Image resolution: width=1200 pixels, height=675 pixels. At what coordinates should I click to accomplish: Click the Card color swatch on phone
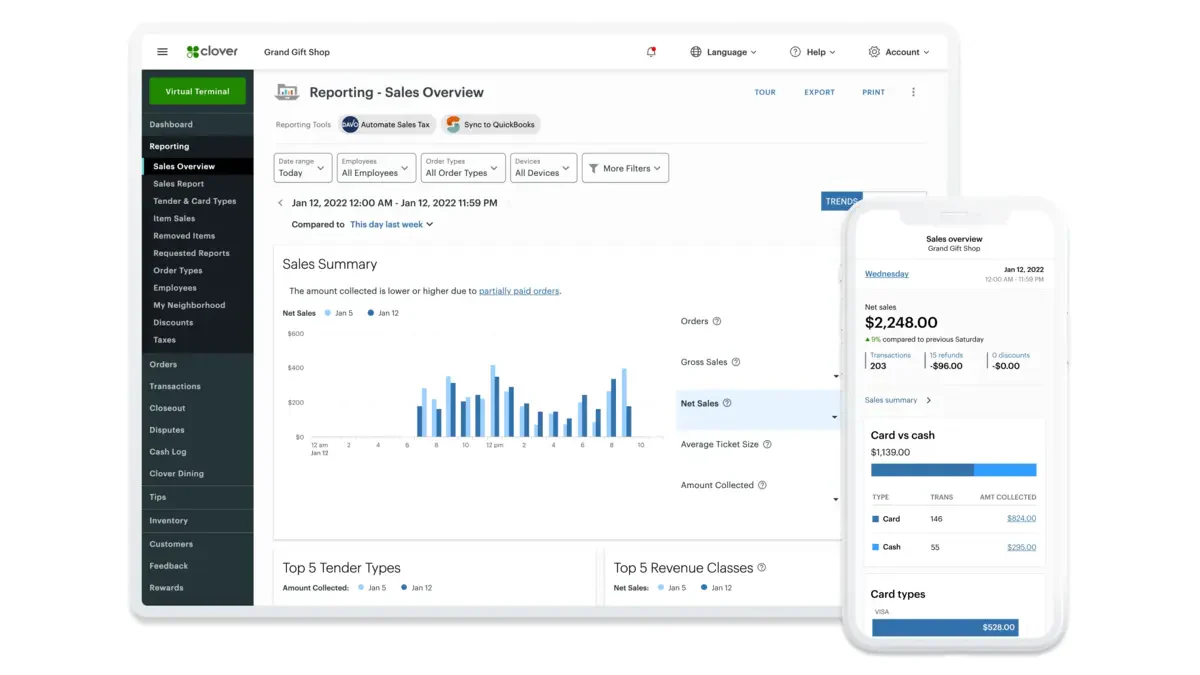point(875,519)
